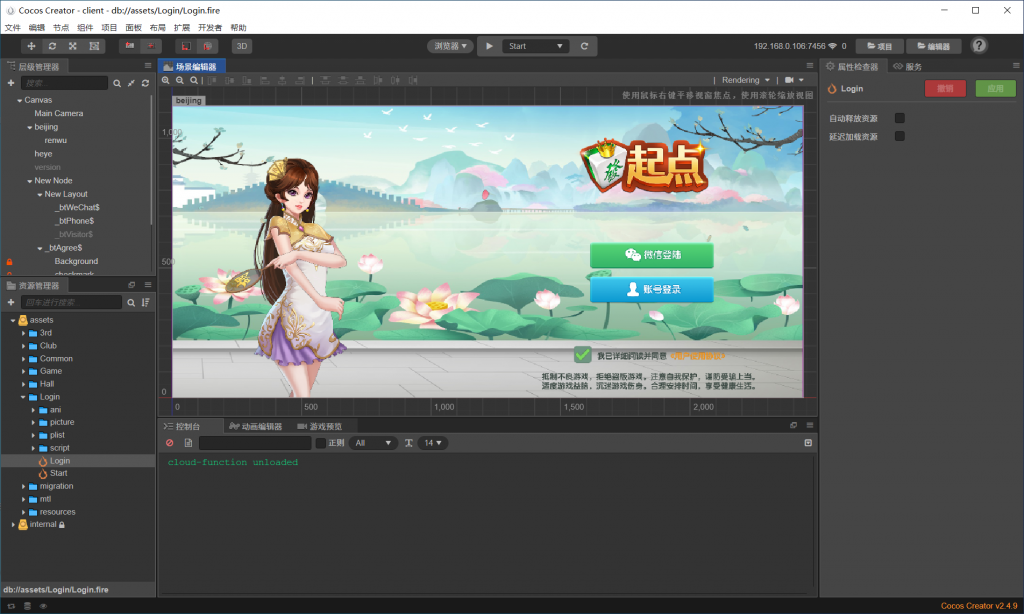This screenshot has height=614, width=1024.
Task: Select the rotate transform tool
Action: (x=52, y=46)
